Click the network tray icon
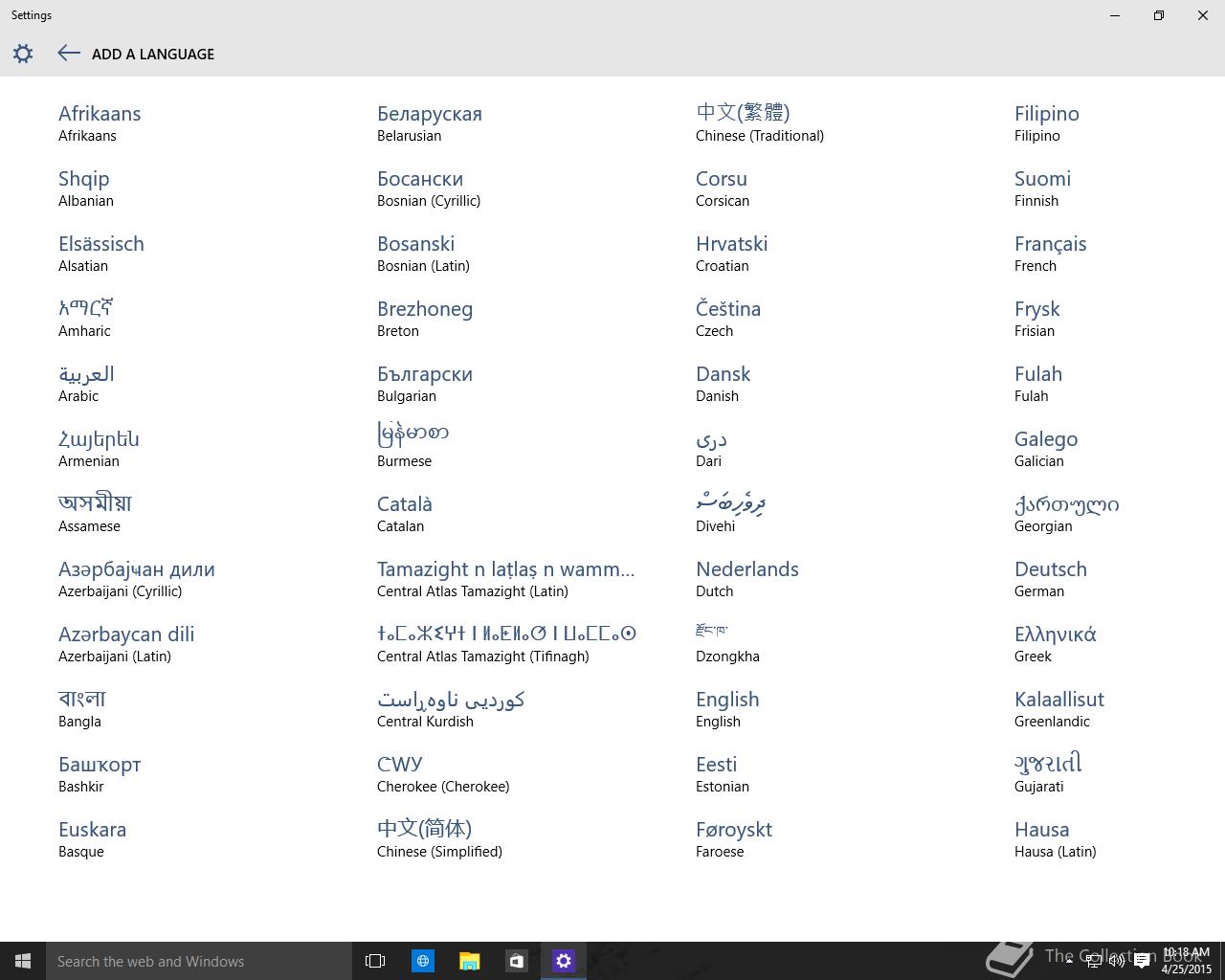The height and width of the screenshot is (980, 1225). point(1093,962)
